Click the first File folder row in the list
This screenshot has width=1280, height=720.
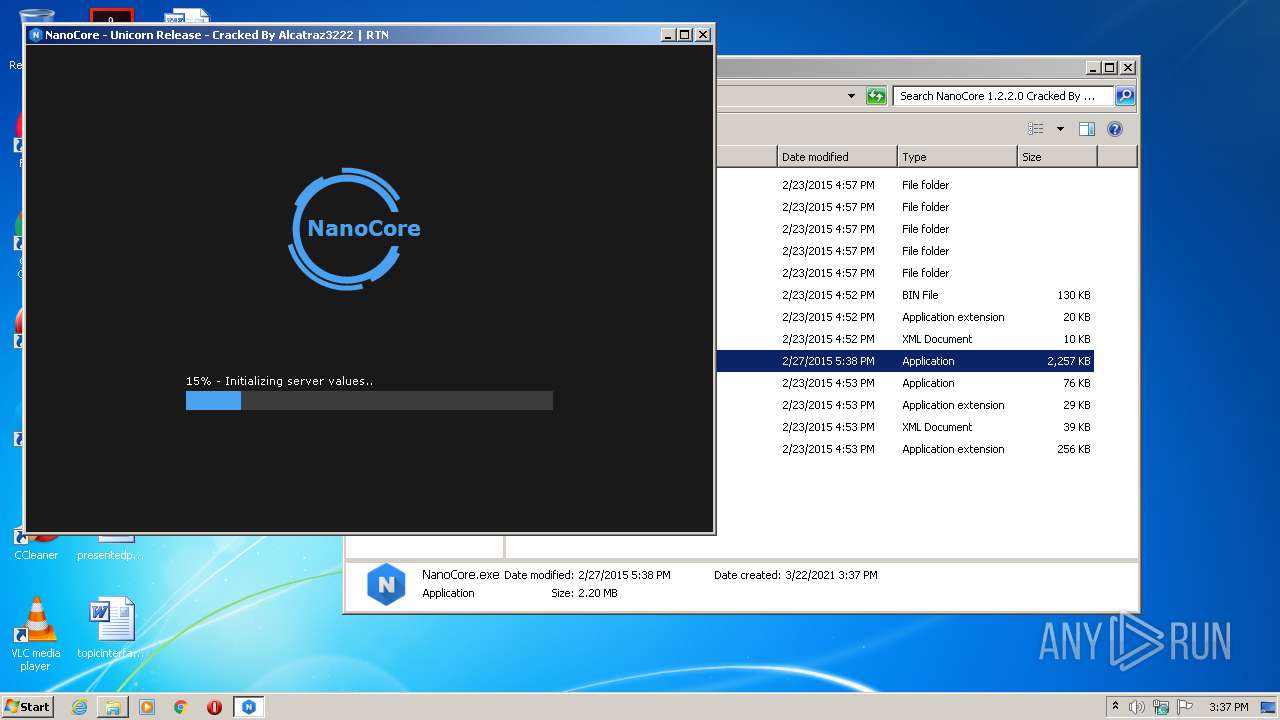tap(905, 185)
